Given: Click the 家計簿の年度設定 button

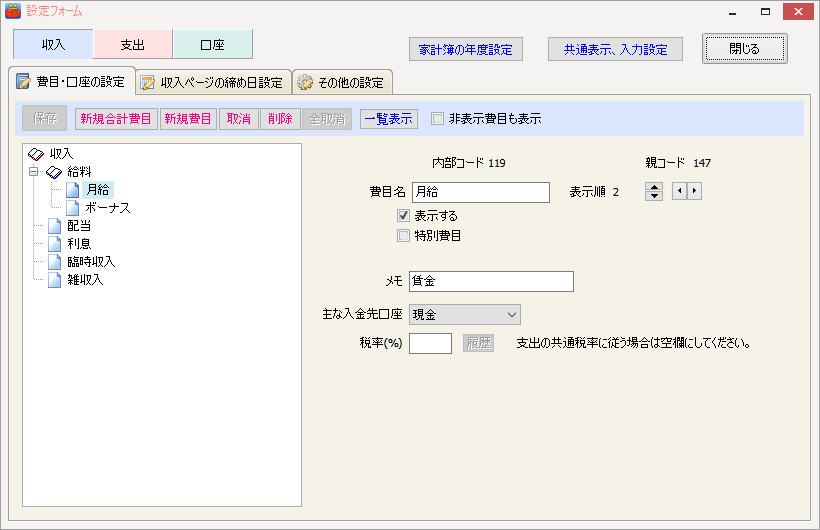Looking at the screenshot, I should (x=465, y=49).
